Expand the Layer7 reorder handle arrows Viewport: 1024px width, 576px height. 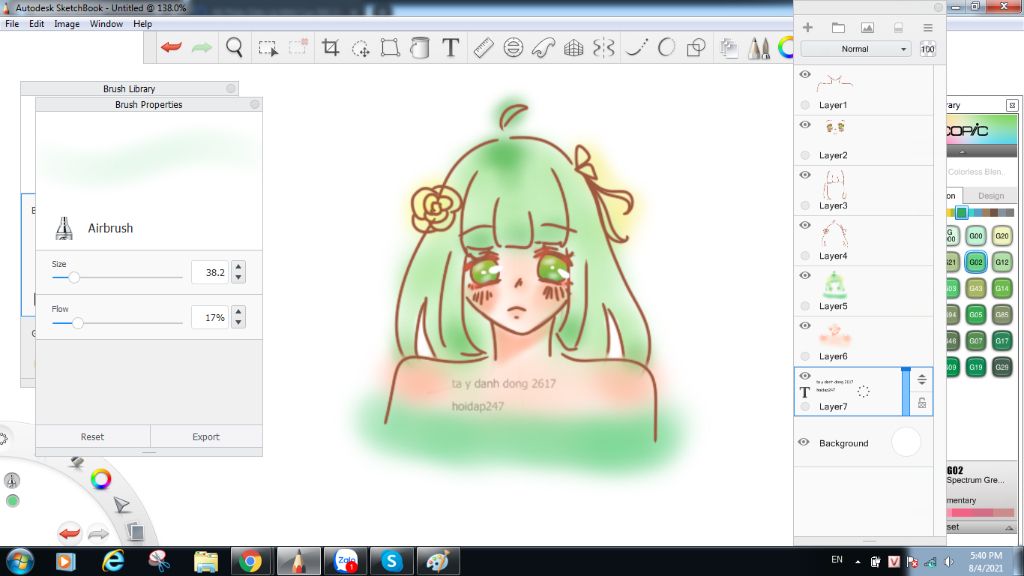922,379
